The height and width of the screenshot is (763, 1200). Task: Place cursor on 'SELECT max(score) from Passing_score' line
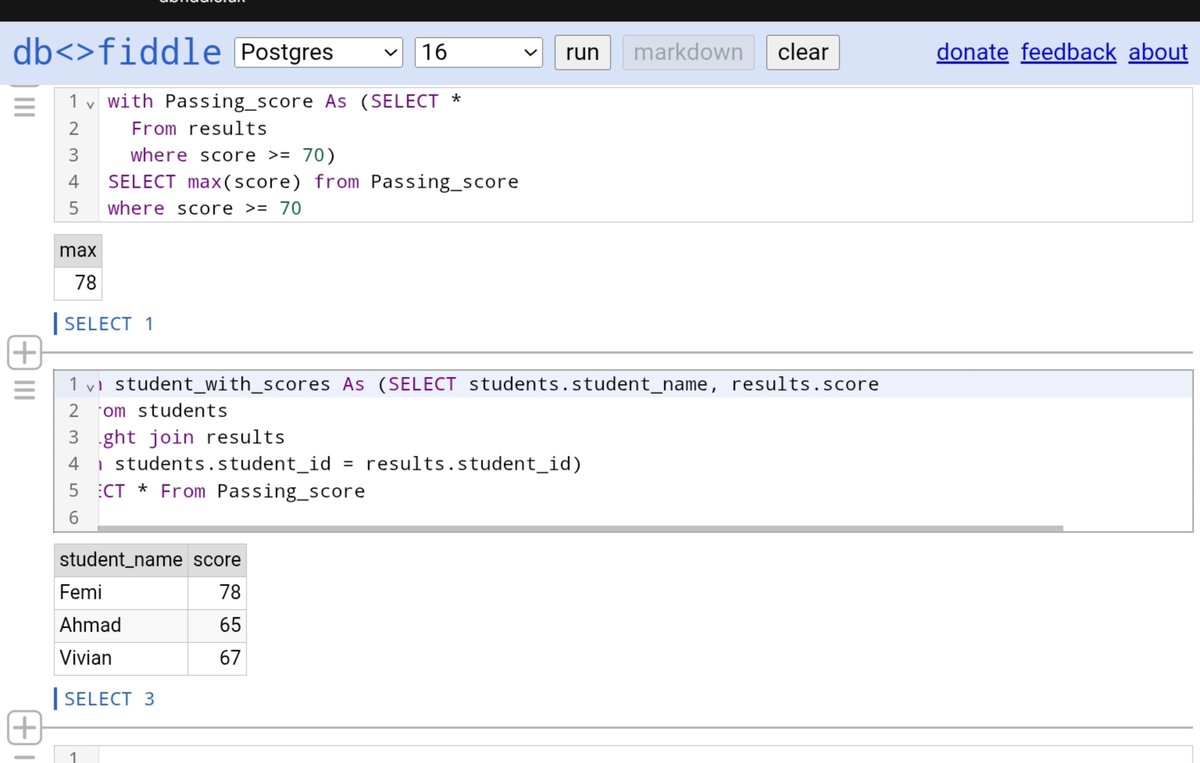(x=313, y=182)
